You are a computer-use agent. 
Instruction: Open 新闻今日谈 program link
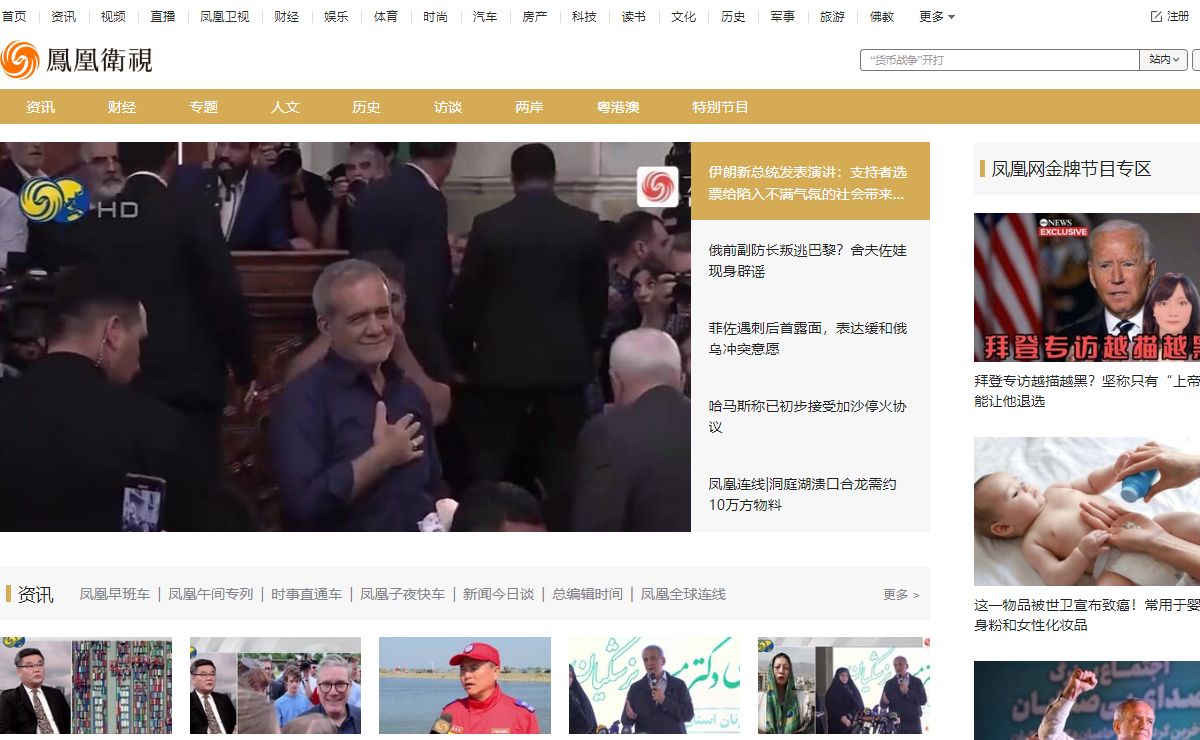(499, 594)
